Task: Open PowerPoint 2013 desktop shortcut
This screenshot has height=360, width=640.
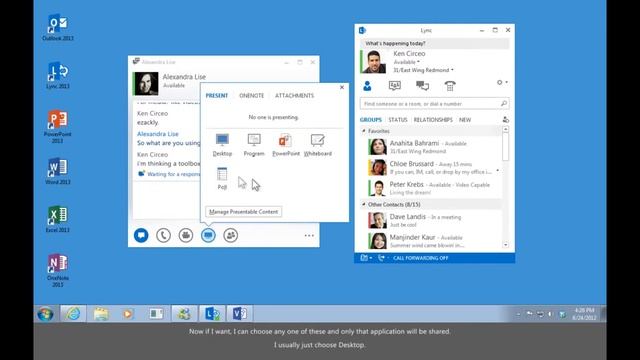Action: click(58, 127)
